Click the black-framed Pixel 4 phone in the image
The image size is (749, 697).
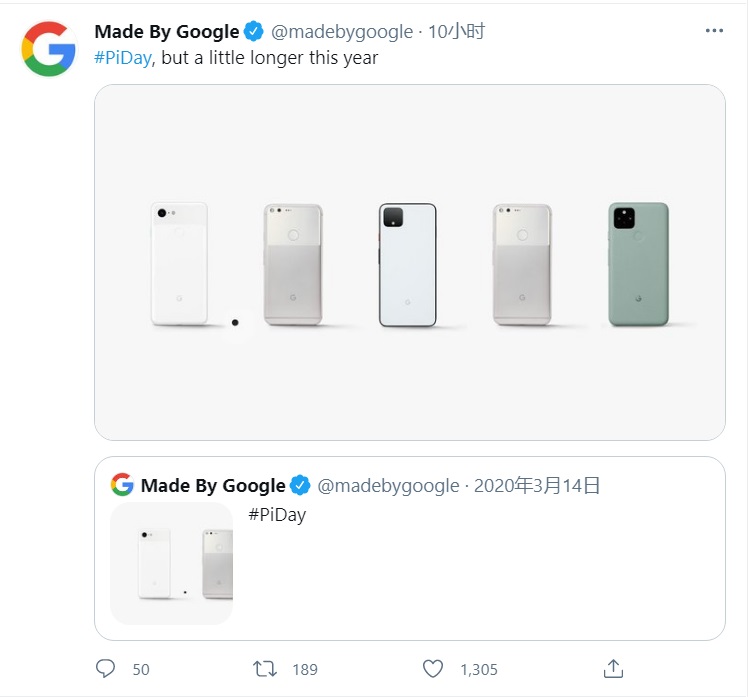click(407, 265)
